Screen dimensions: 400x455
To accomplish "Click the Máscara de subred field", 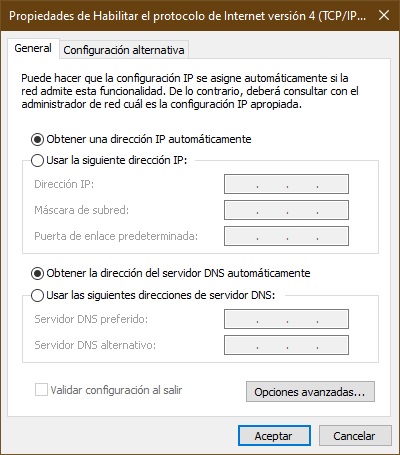I will tap(286, 210).
